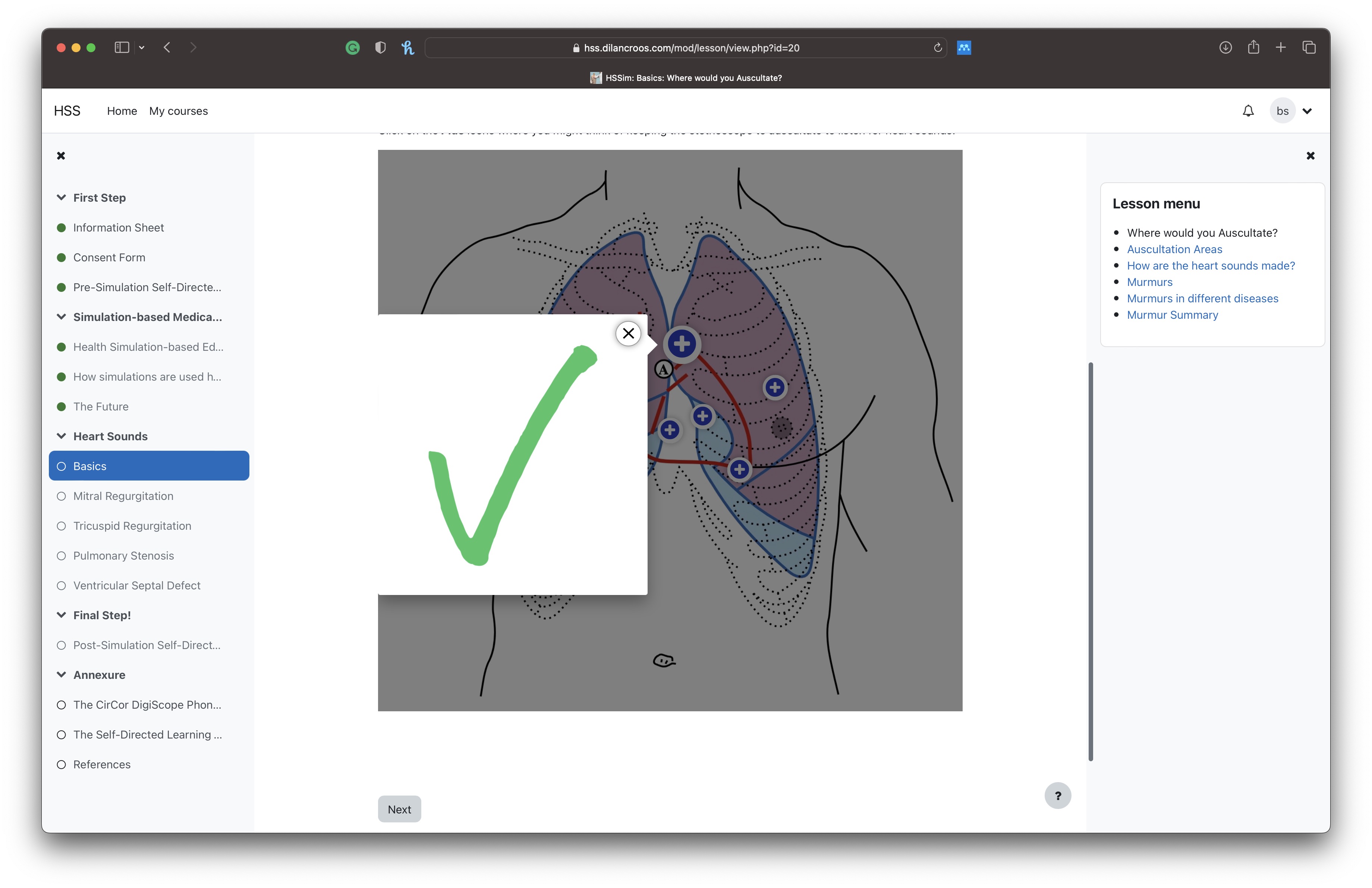Open the user menu chevron
1372x888 pixels.
point(1307,111)
